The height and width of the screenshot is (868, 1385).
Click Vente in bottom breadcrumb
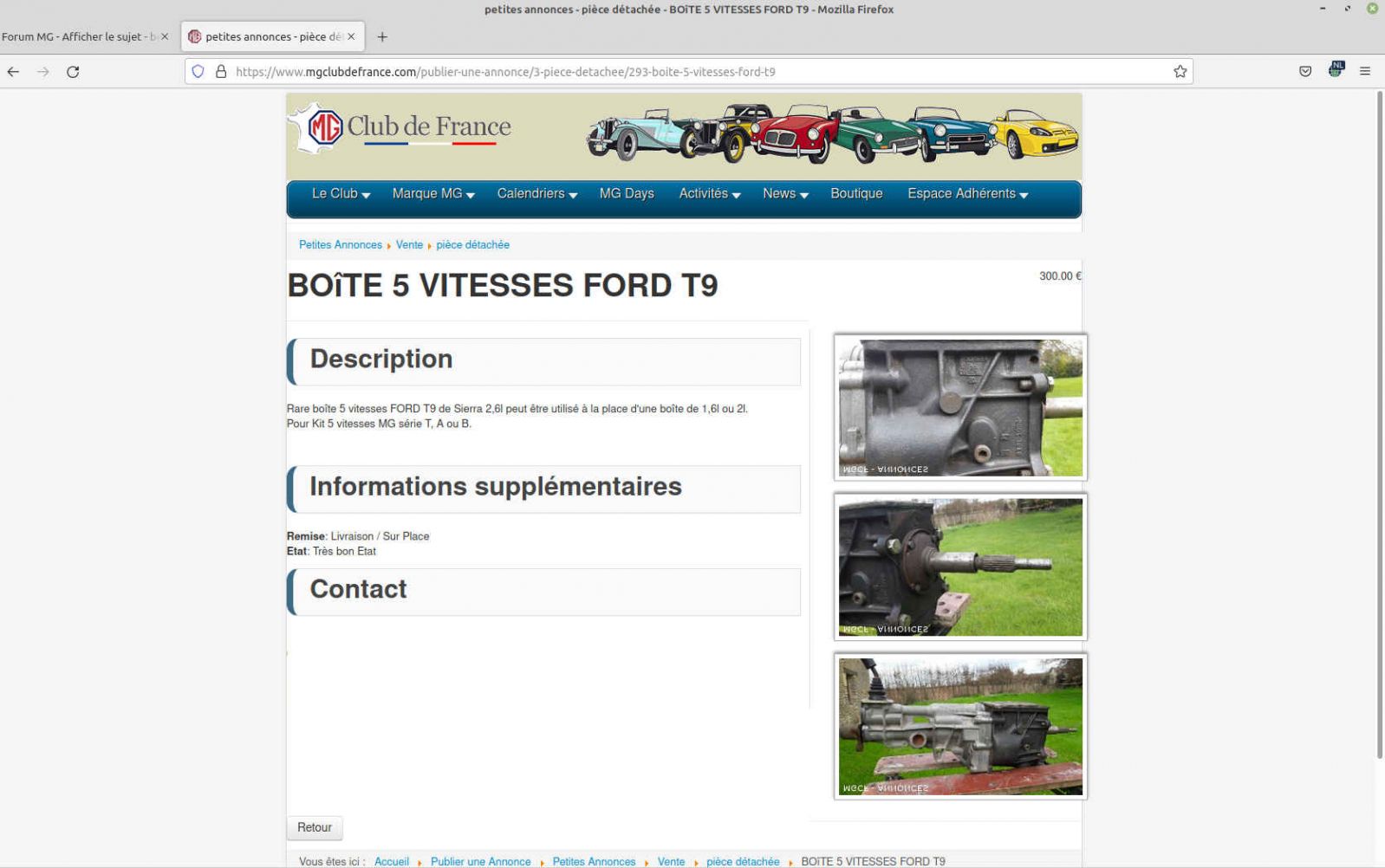(671, 862)
